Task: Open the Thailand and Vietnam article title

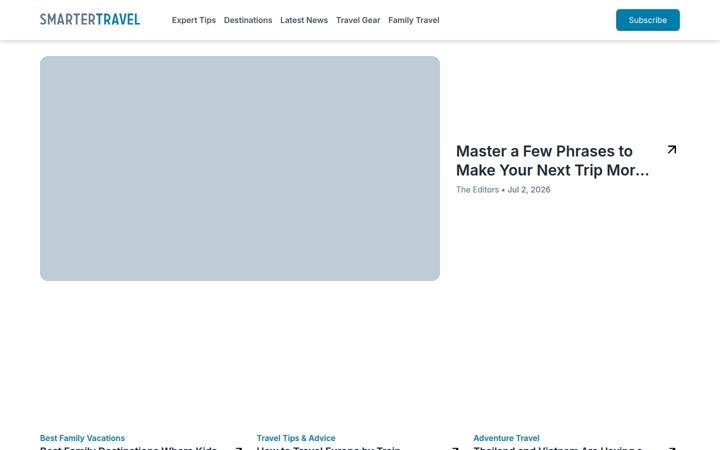Action: [557, 448]
